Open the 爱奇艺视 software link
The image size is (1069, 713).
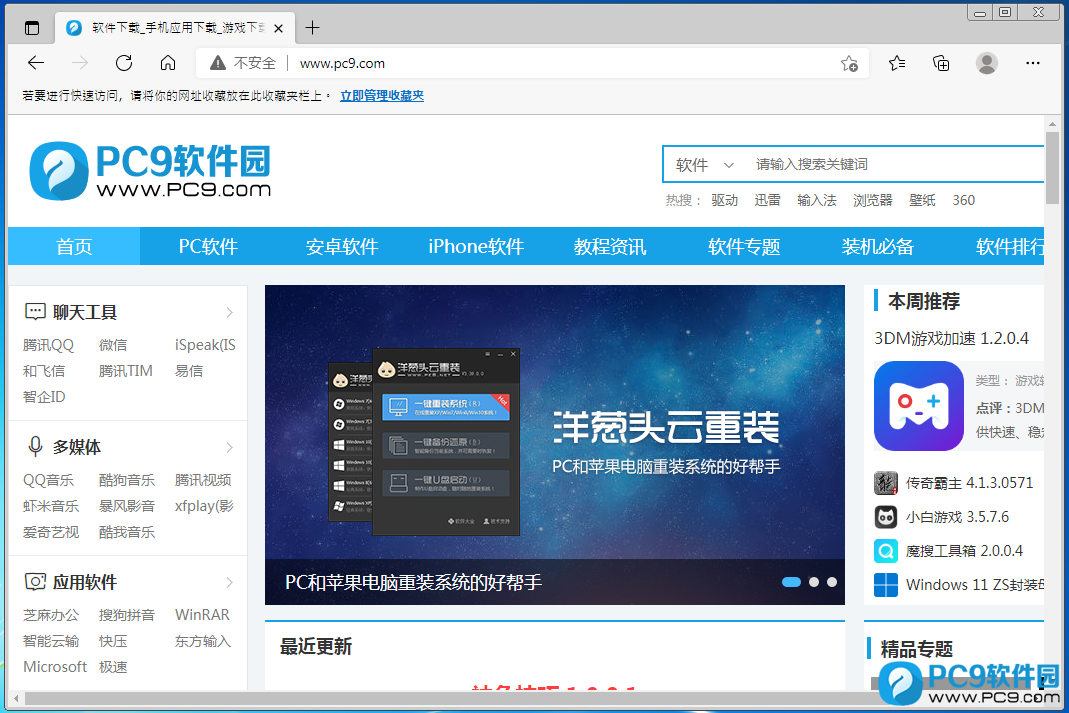click(50, 532)
